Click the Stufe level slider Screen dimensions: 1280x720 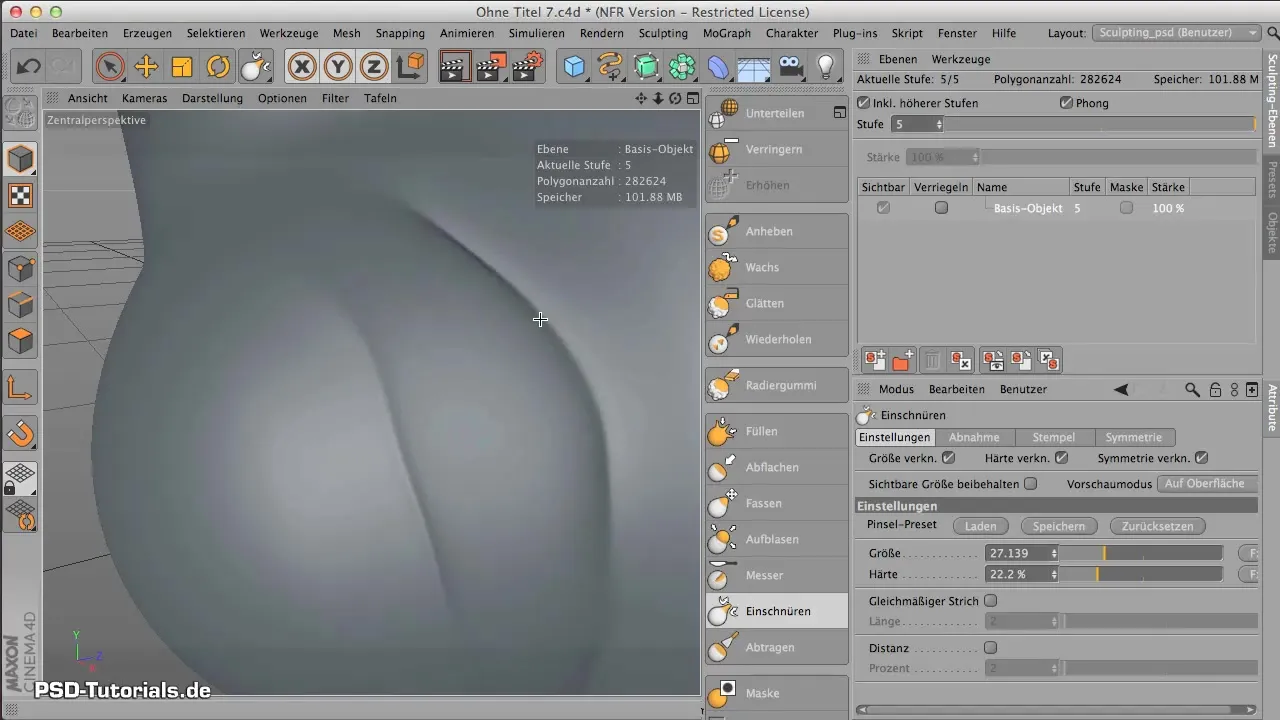[1100, 125]
